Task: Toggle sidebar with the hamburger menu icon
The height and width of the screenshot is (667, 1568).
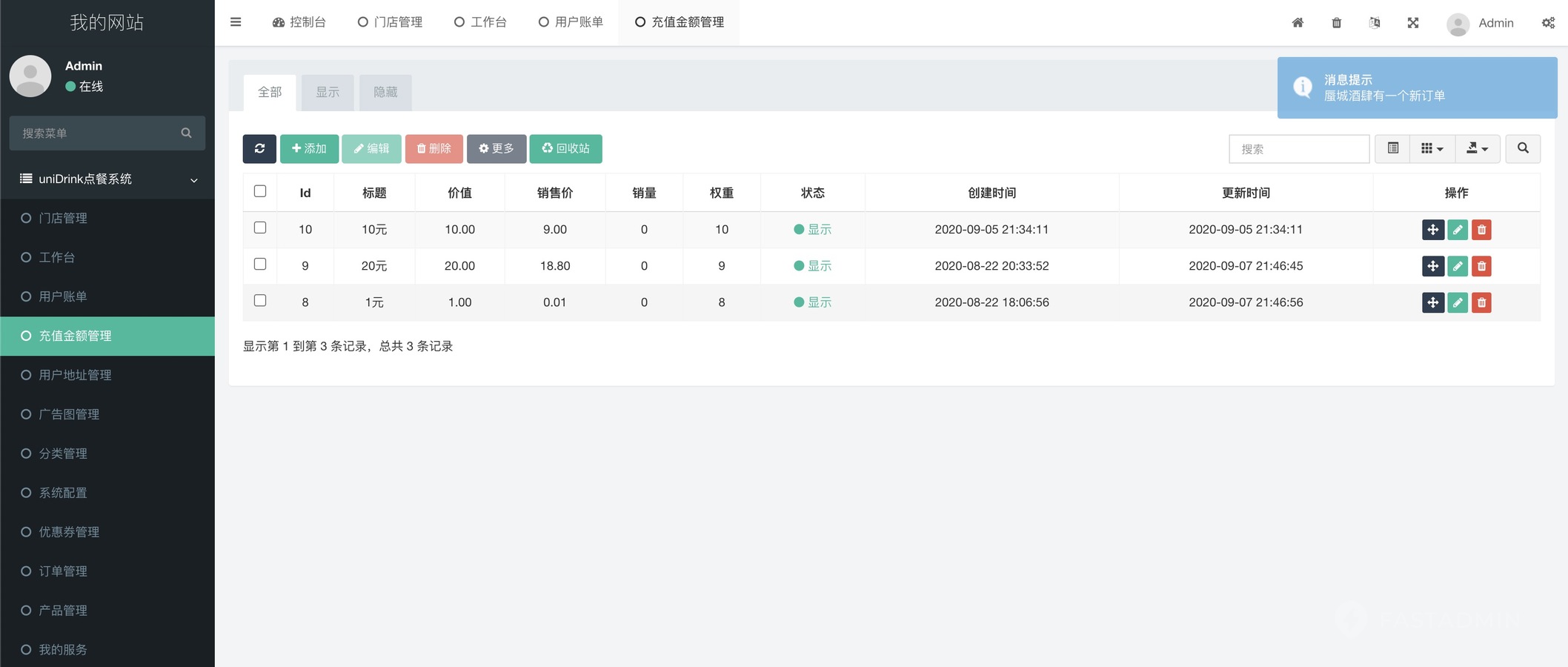Action: pos(236,22)
